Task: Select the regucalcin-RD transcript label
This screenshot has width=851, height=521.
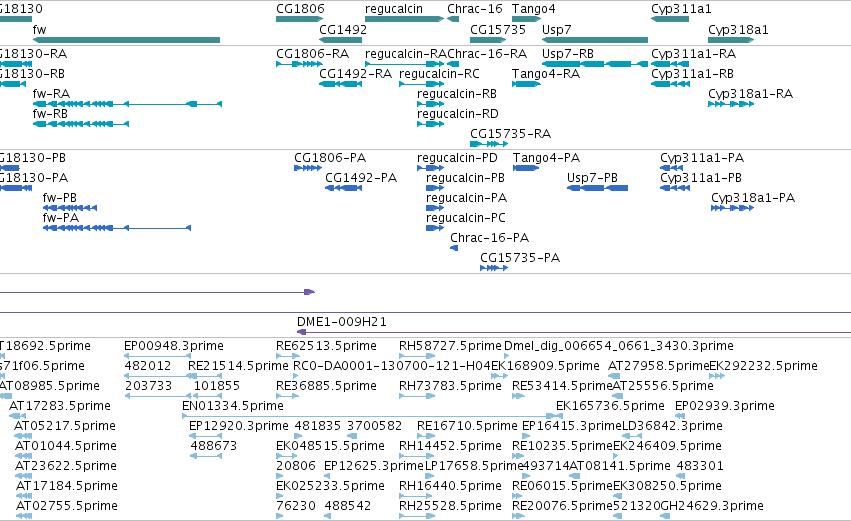Action: point(458,113)
